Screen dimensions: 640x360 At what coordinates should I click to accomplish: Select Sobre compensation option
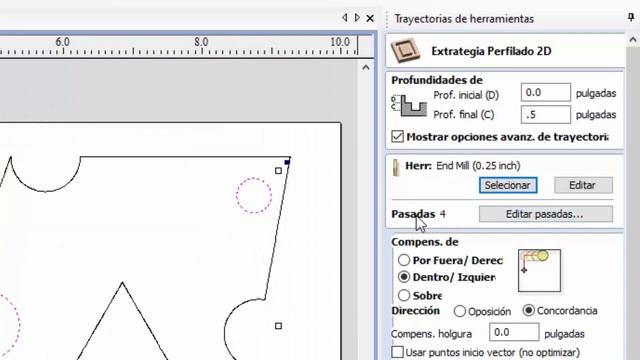tap(404, 295)
